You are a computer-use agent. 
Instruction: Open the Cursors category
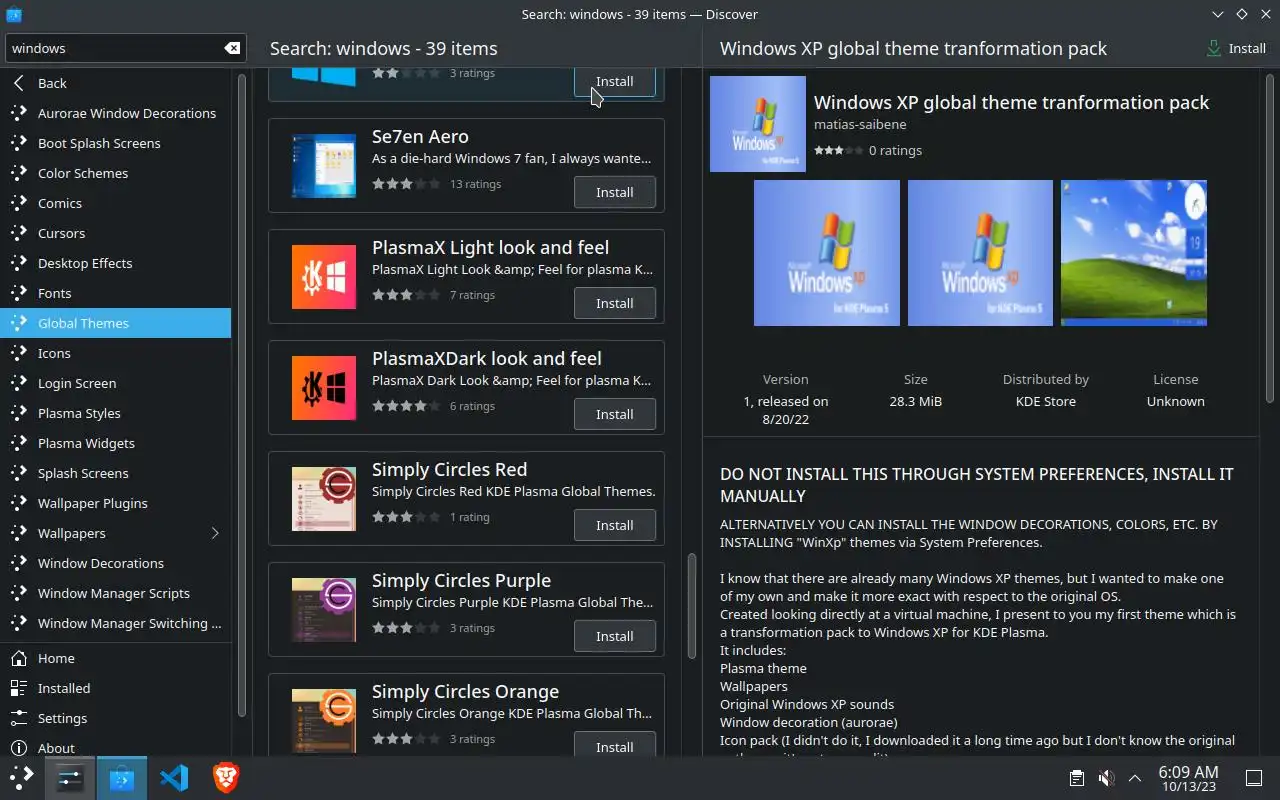[x=116, y=233]
